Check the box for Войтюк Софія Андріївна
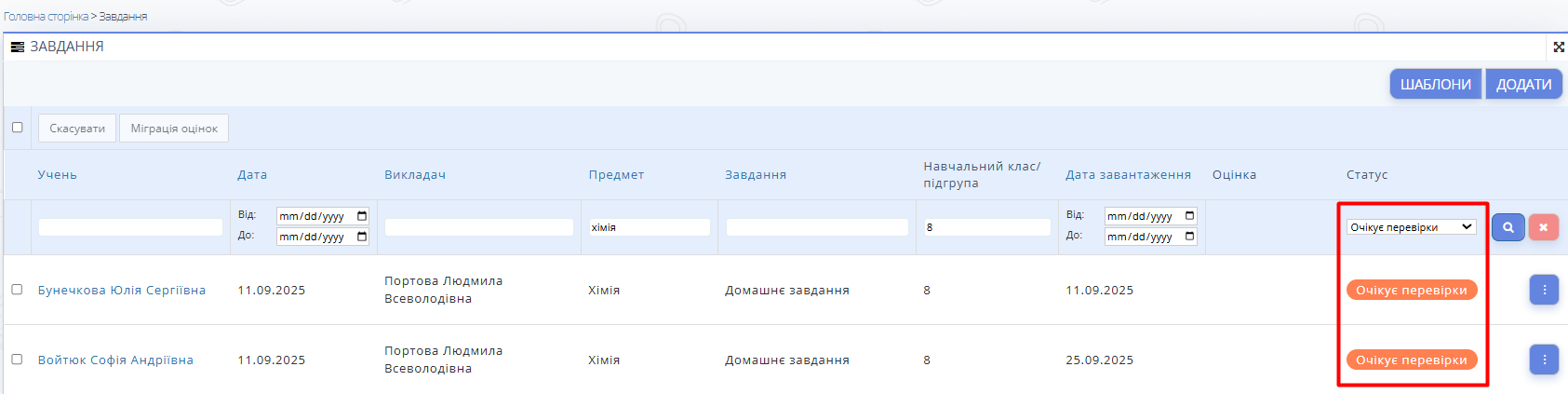Viewport: 1568px width, 394px height. (x=17, y=360)
